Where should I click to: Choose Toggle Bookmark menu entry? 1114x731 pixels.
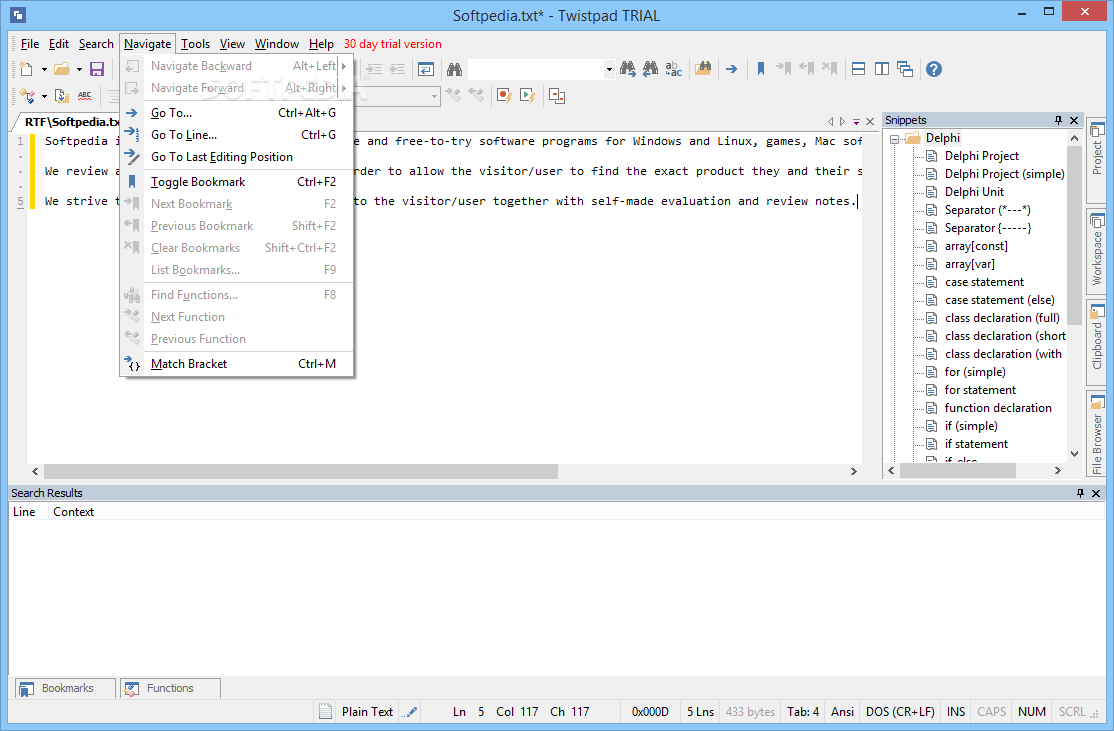(x=237, y=182)
